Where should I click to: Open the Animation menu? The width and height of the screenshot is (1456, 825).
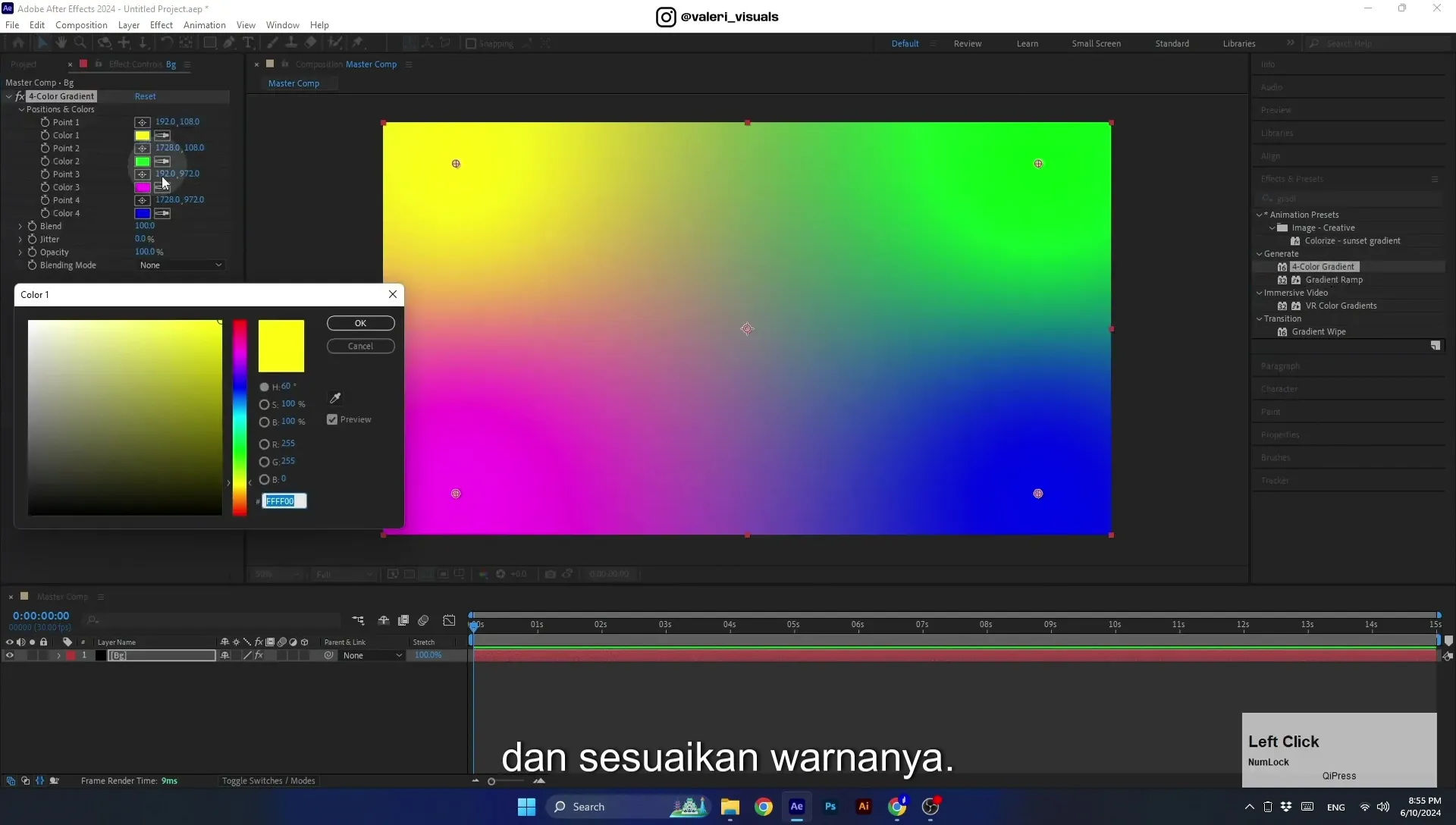205,25
